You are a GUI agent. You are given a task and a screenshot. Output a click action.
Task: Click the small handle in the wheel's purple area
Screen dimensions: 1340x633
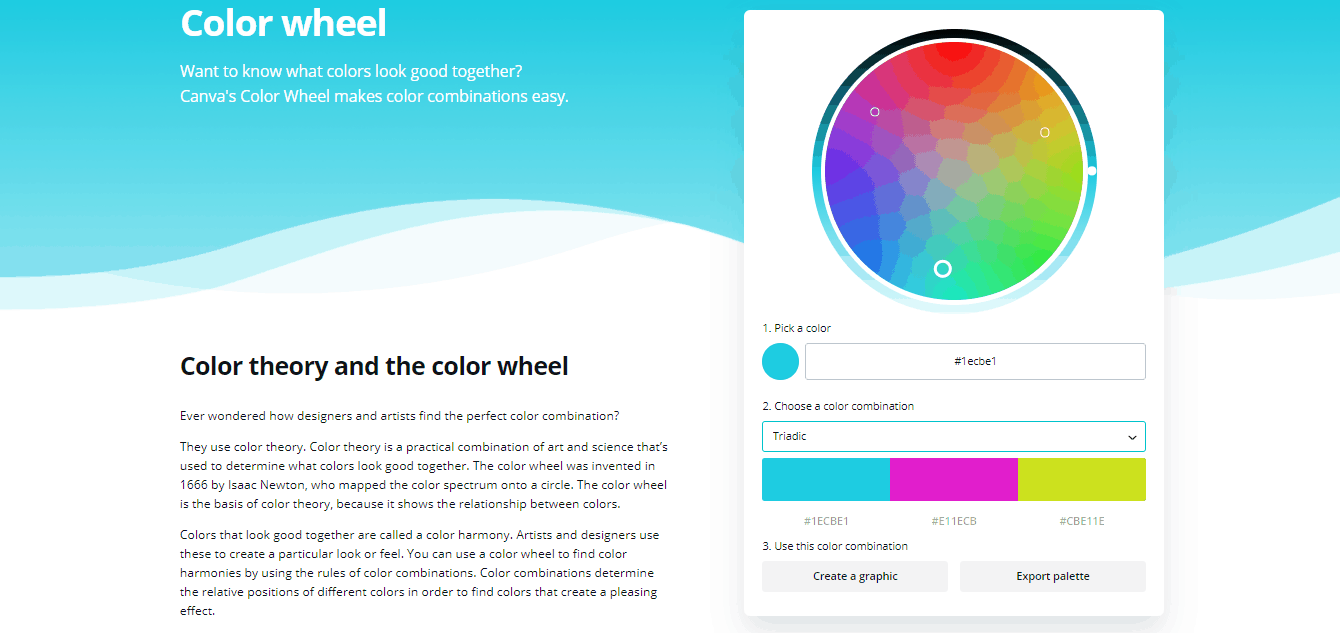(875, 112)
